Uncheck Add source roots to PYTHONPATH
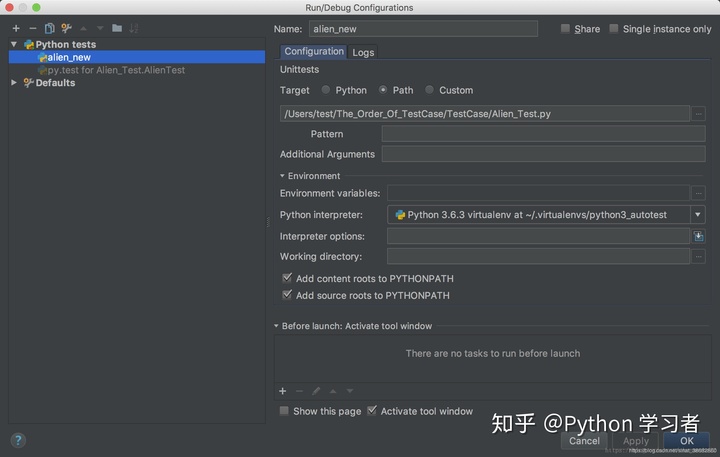This screenshot has height=457, width=720. click(x=287, y=295)
